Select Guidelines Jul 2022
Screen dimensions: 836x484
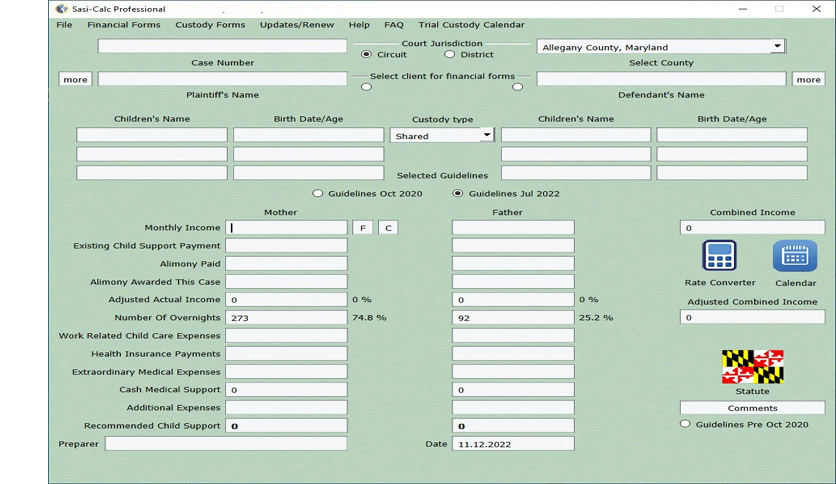457,193
